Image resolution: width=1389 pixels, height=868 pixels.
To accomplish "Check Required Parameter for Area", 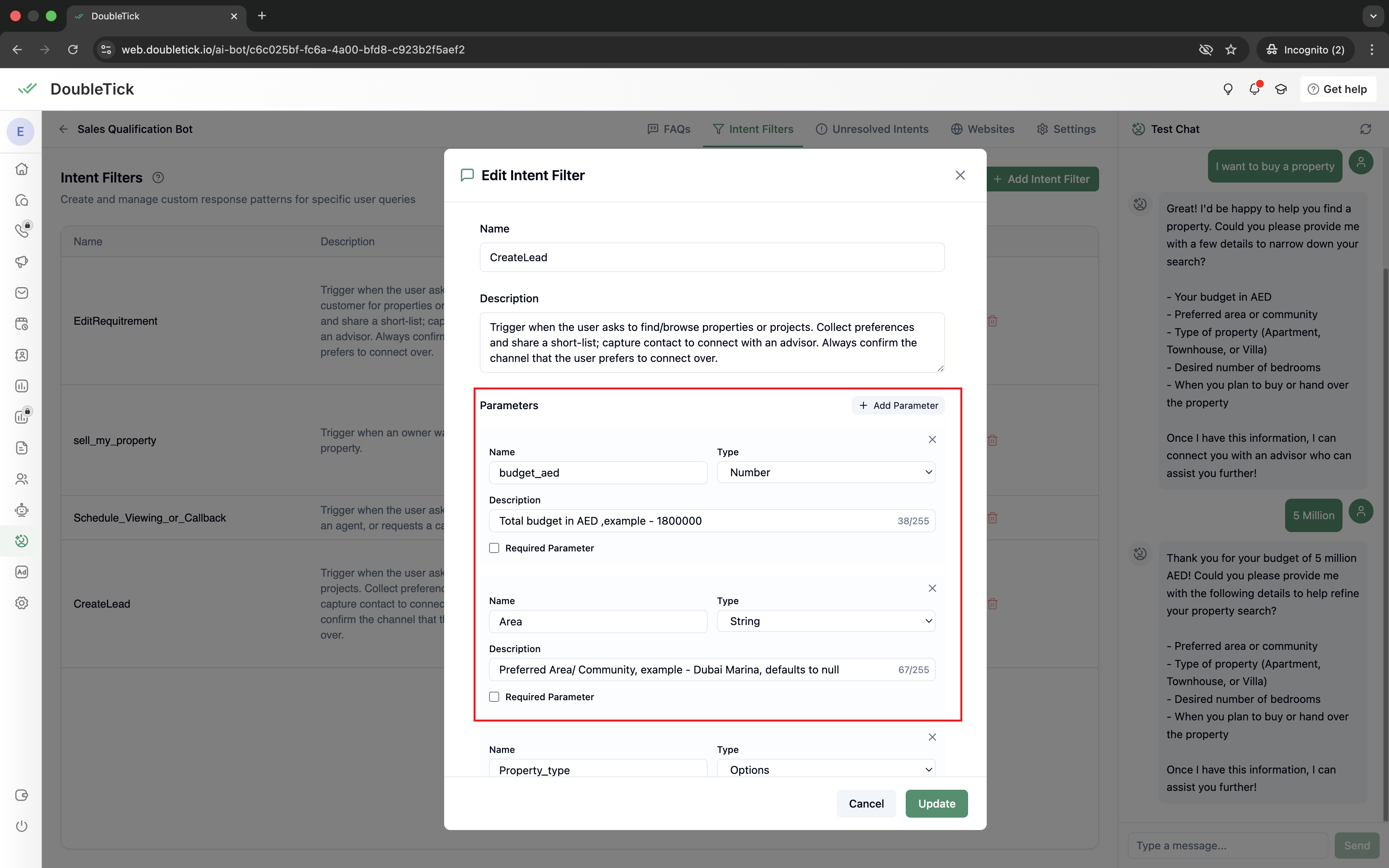I will tap(494, 696).
